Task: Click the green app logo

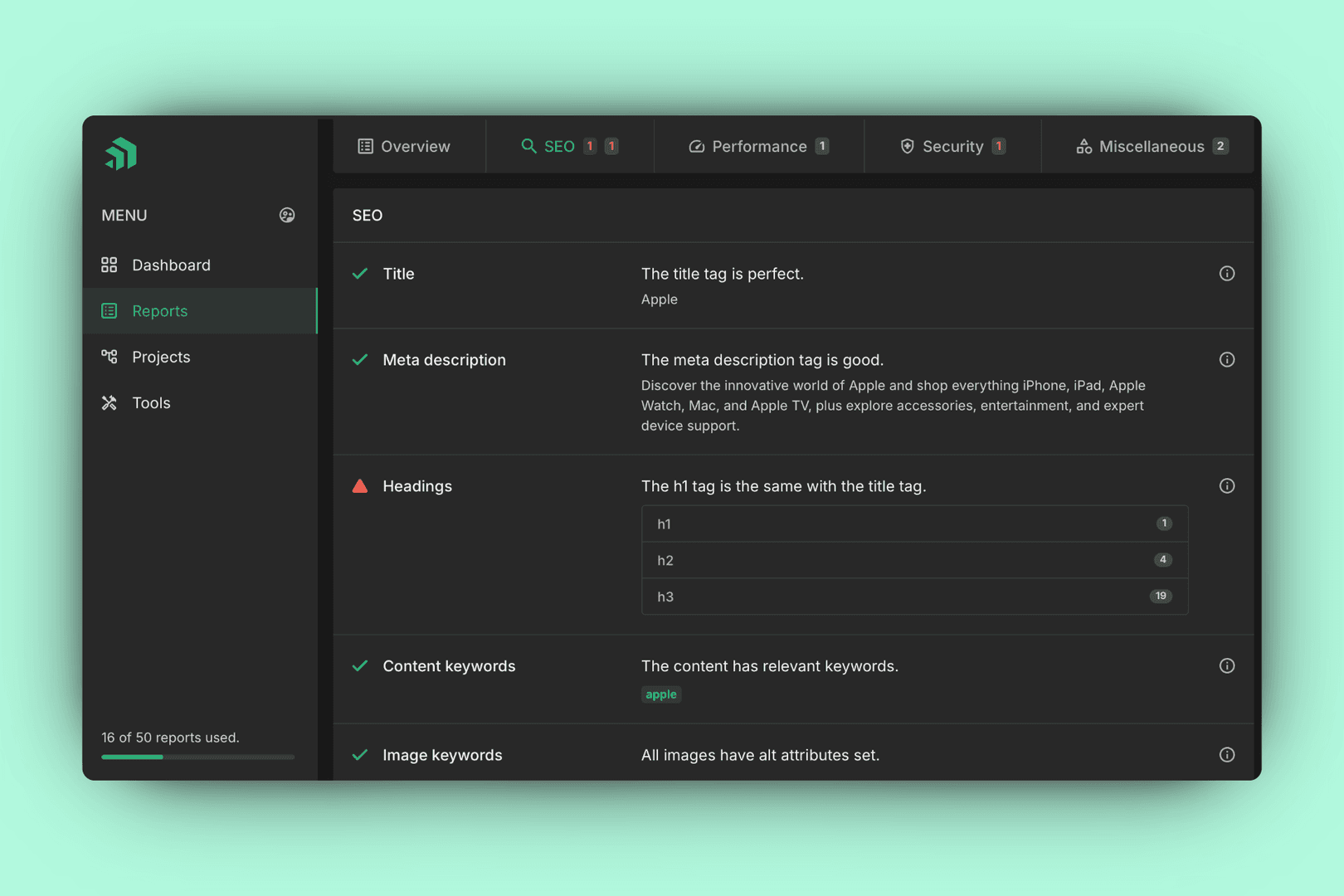Action: (121, 153)
